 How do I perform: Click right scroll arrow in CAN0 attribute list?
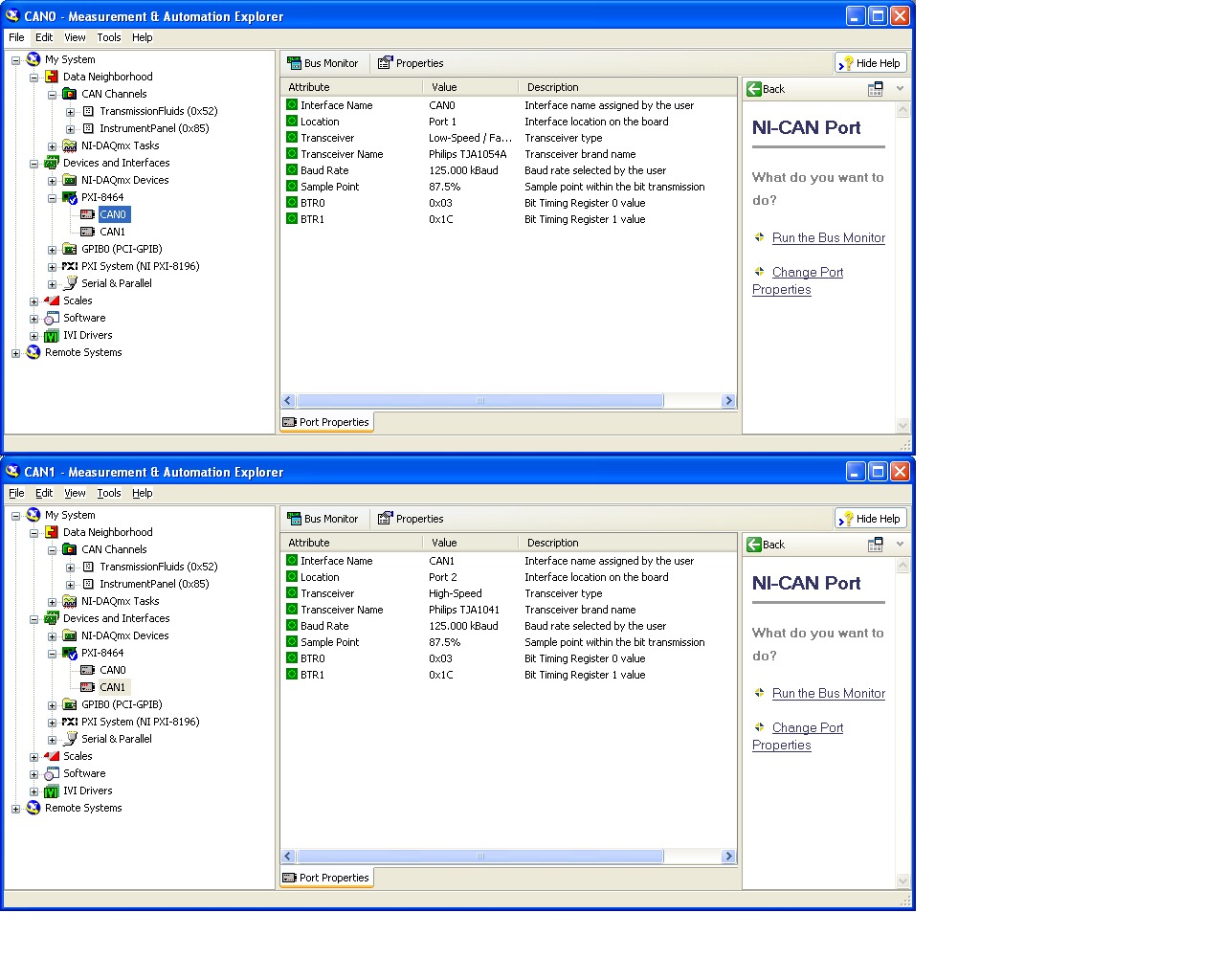tap(728, 401)
